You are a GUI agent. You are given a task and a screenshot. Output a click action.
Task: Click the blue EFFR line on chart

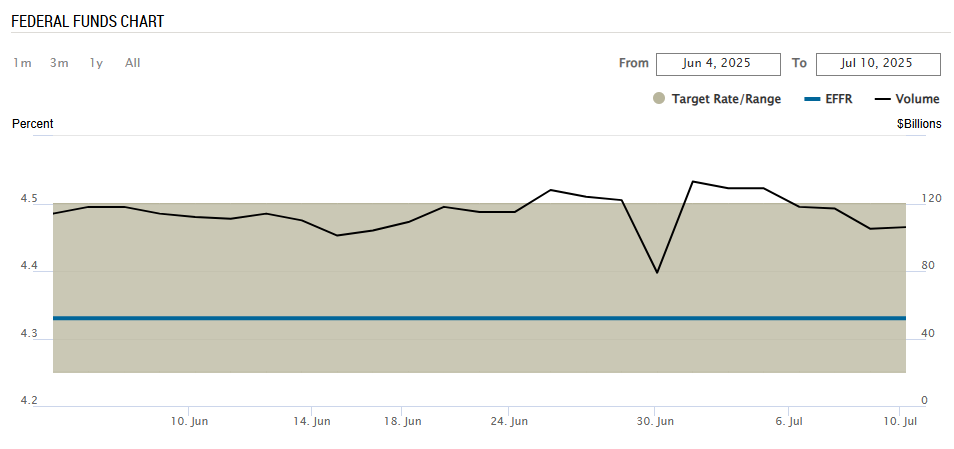pos(479,318)
